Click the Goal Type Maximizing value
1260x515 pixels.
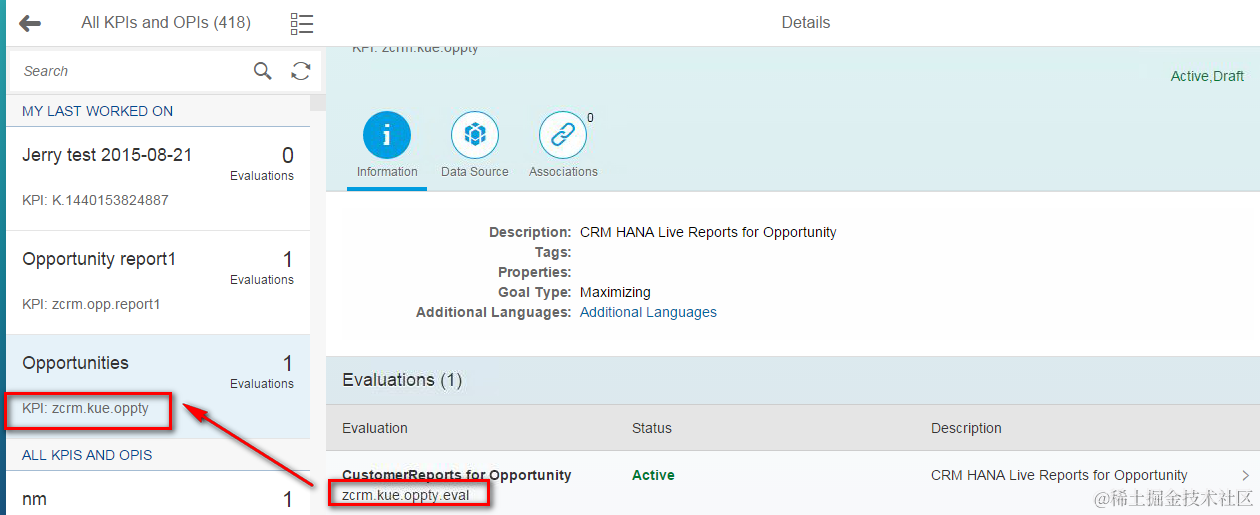615,292
